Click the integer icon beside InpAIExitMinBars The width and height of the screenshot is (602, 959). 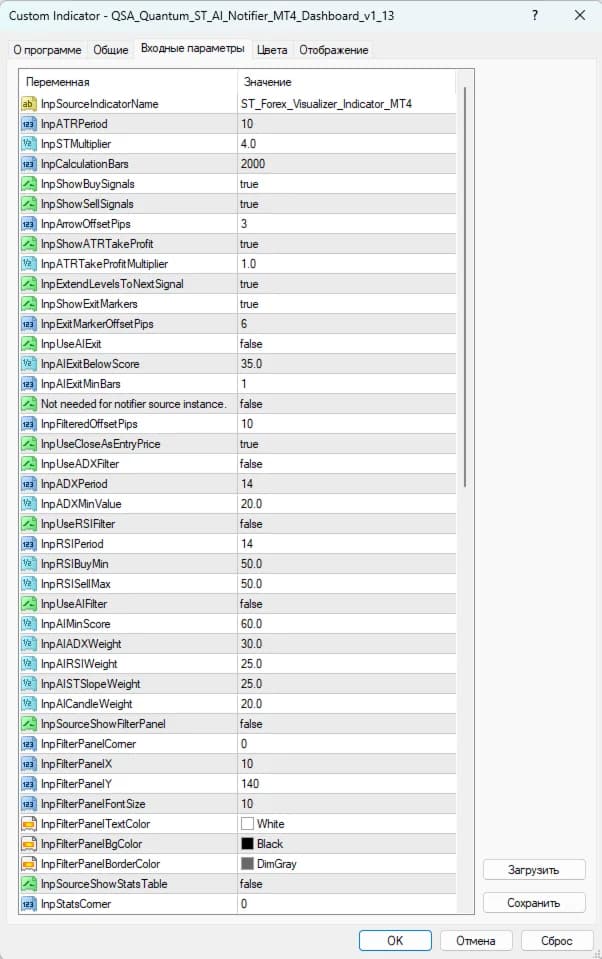tap(28, 384)
